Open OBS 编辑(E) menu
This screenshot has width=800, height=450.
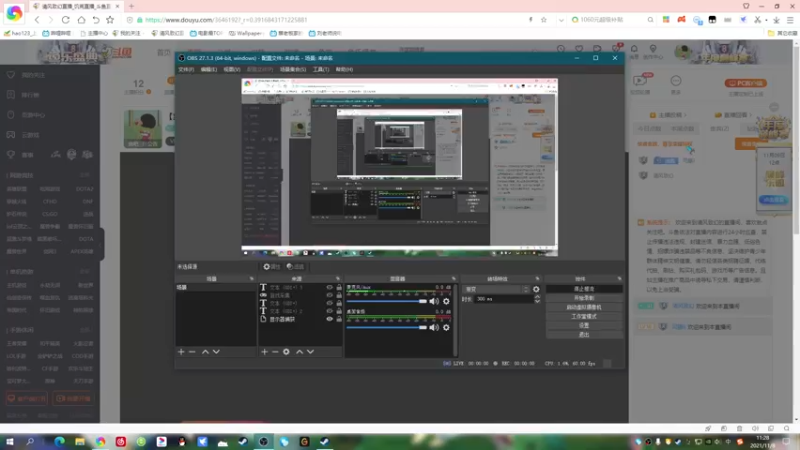click(x=209, y=69)
